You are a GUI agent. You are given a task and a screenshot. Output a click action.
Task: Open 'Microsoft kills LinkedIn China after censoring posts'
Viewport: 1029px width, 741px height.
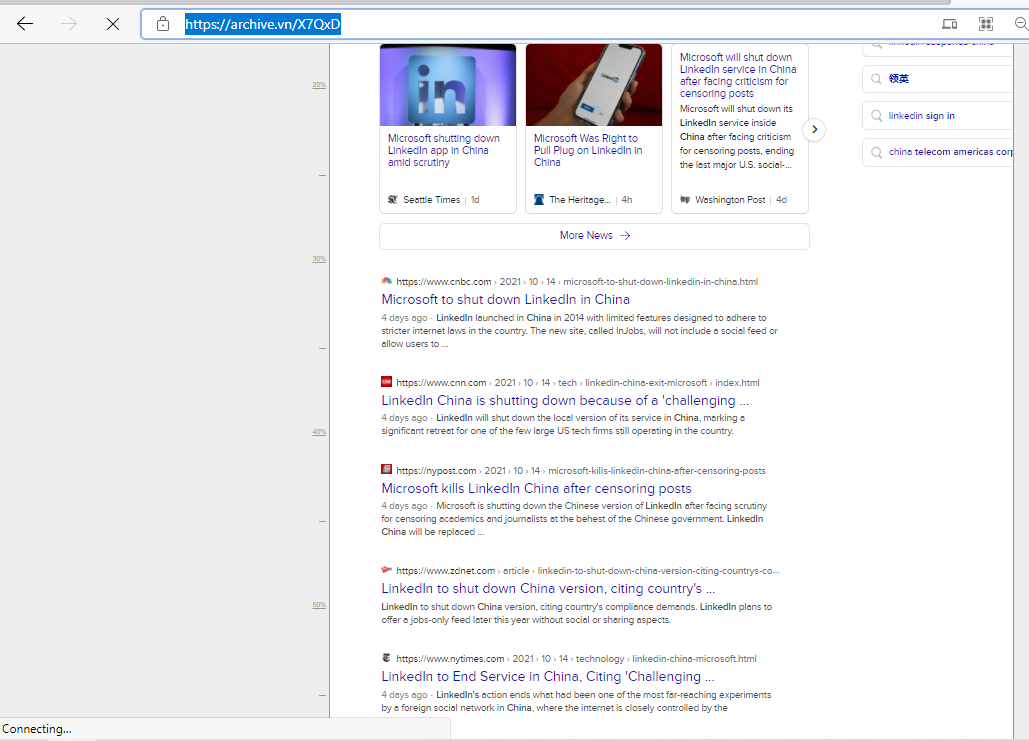point(536,488)
